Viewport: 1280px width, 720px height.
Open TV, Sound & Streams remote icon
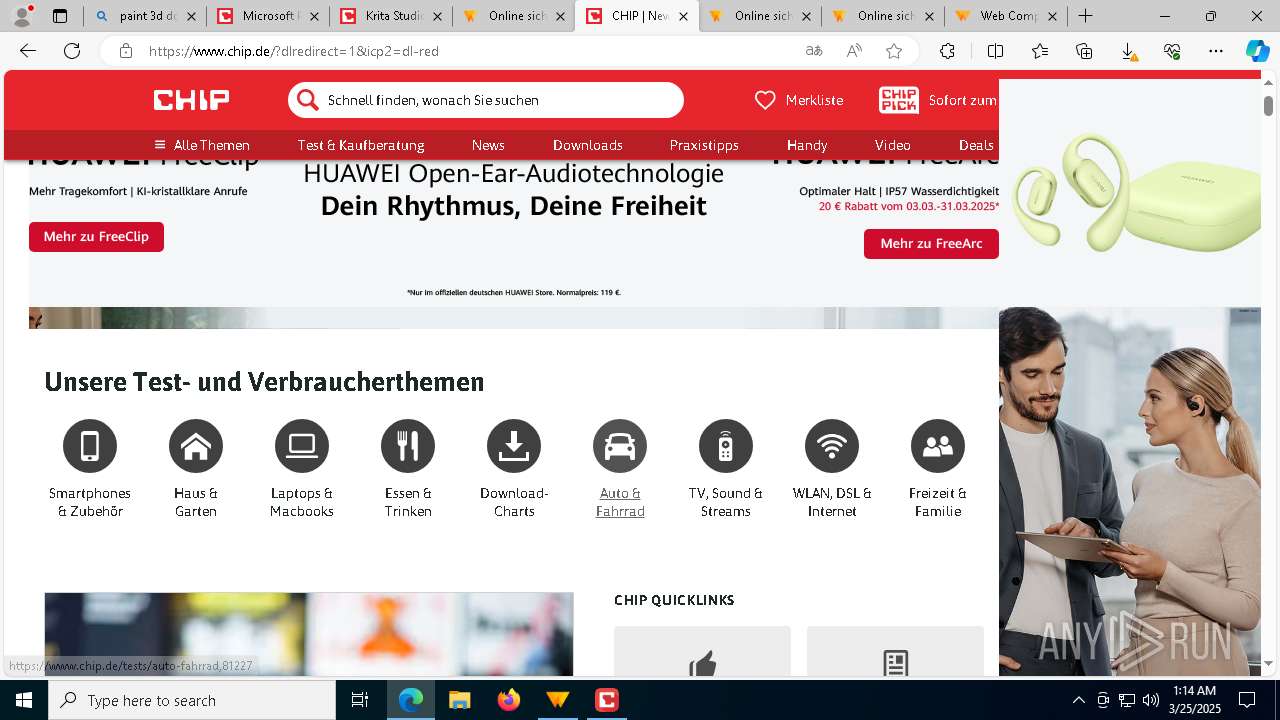pyautogui.click(x=726, y=446)
